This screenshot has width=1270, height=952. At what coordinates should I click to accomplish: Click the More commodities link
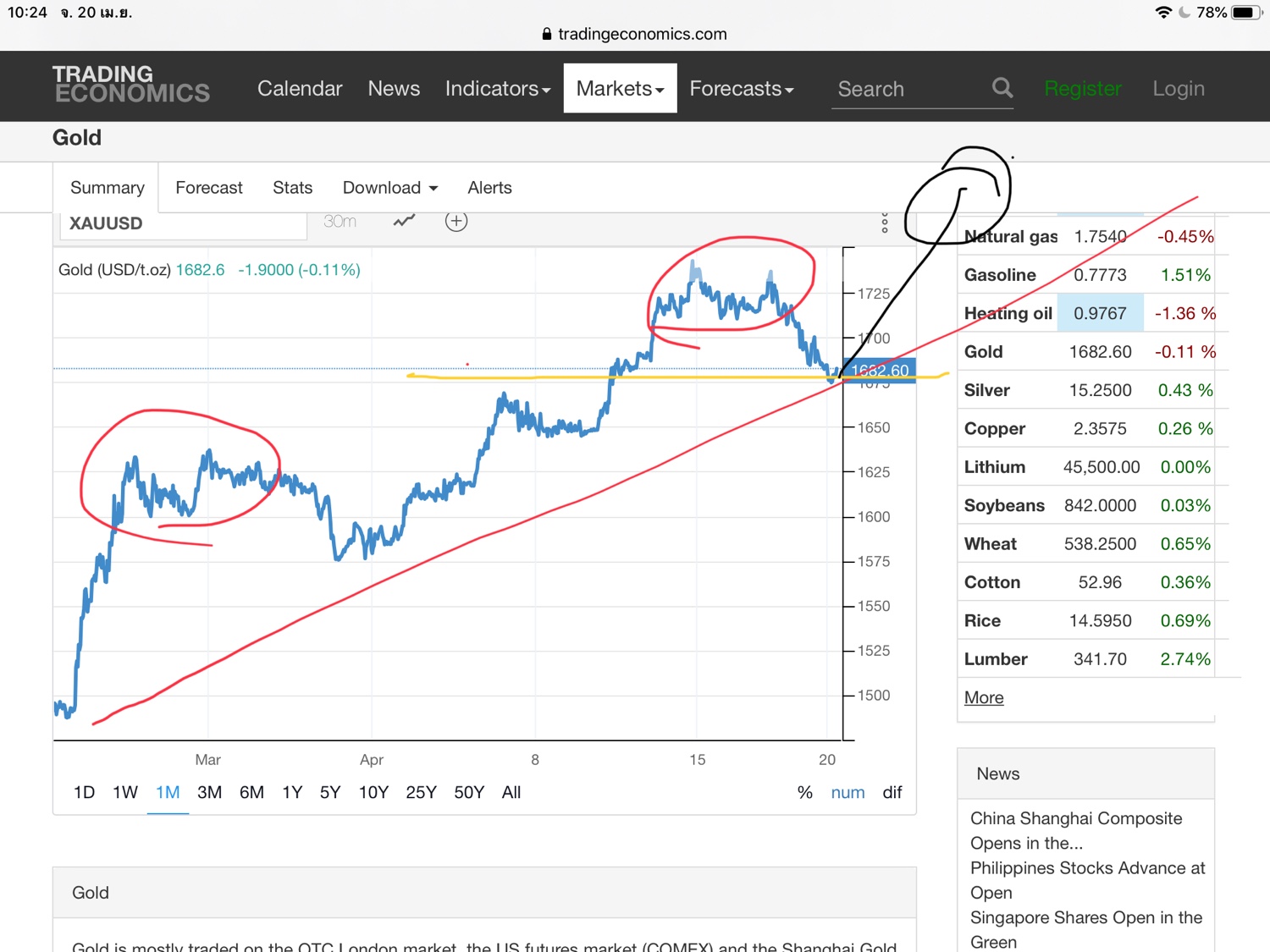pos(984,698)
